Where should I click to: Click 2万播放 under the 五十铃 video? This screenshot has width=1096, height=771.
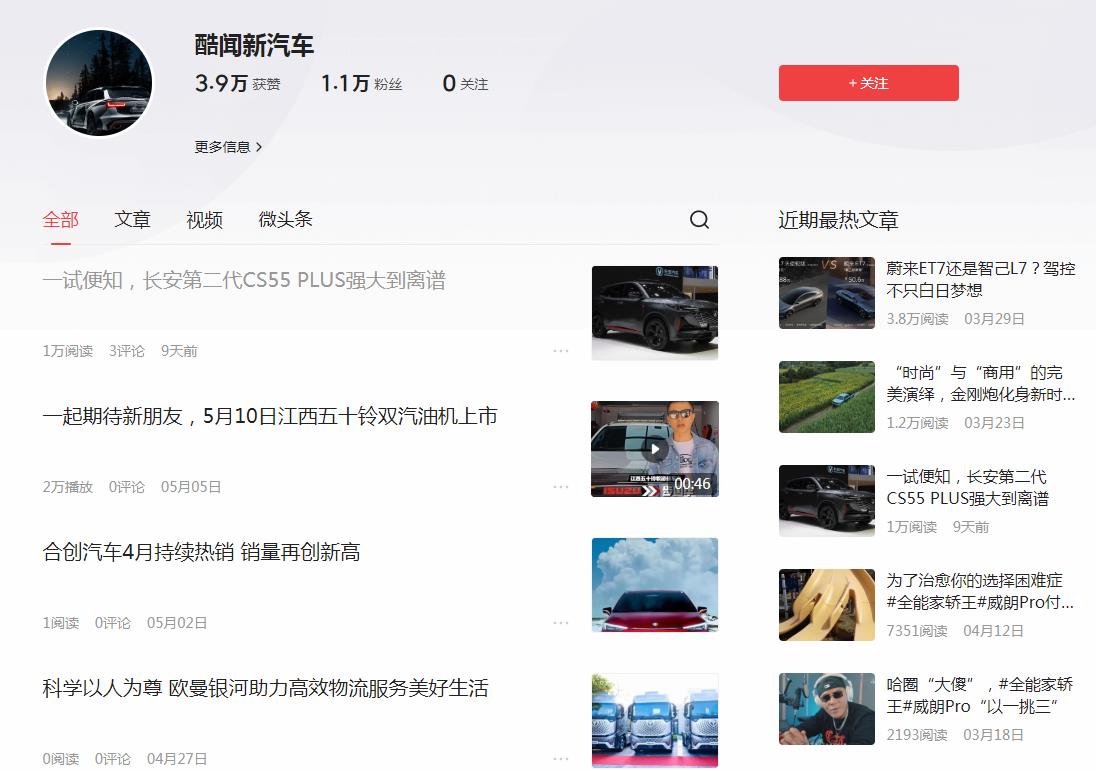click(x=68, y=487)
